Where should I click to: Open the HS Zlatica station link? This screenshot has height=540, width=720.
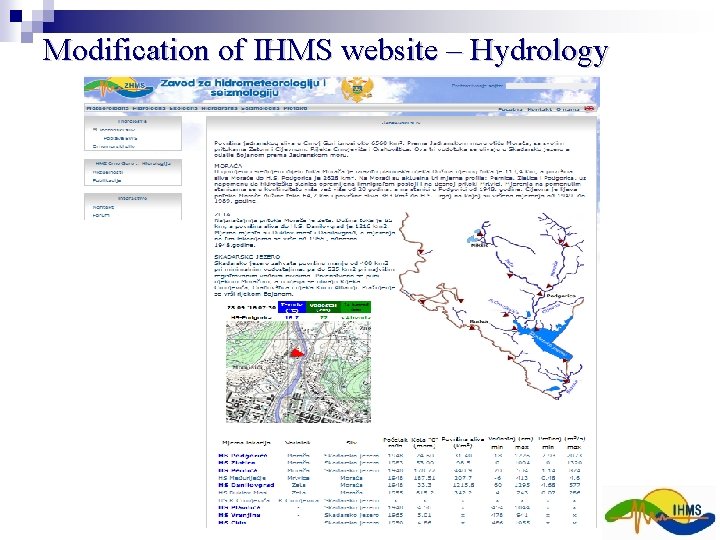237,463
